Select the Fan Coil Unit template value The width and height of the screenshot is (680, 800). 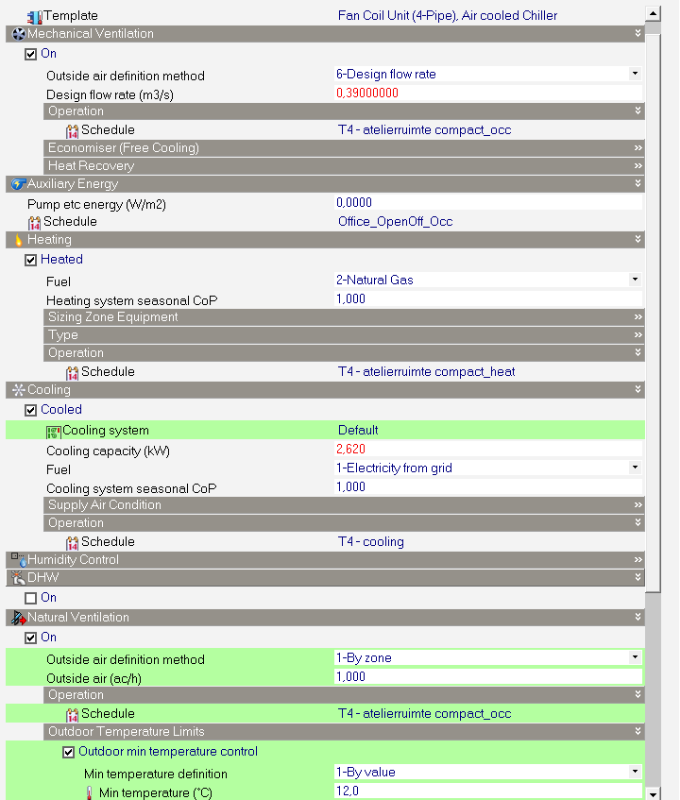click(447, 16)
